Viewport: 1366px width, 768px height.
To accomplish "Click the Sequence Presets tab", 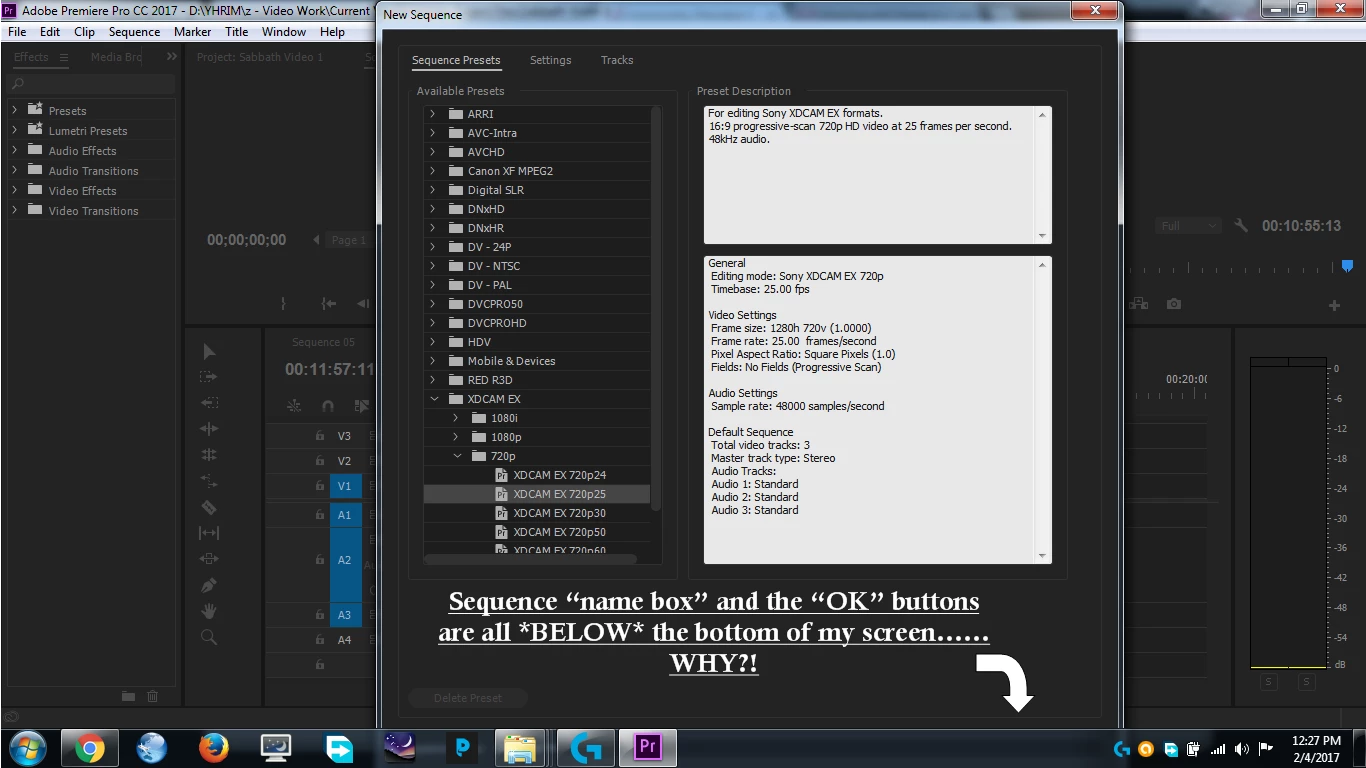I will pos(456,60).
